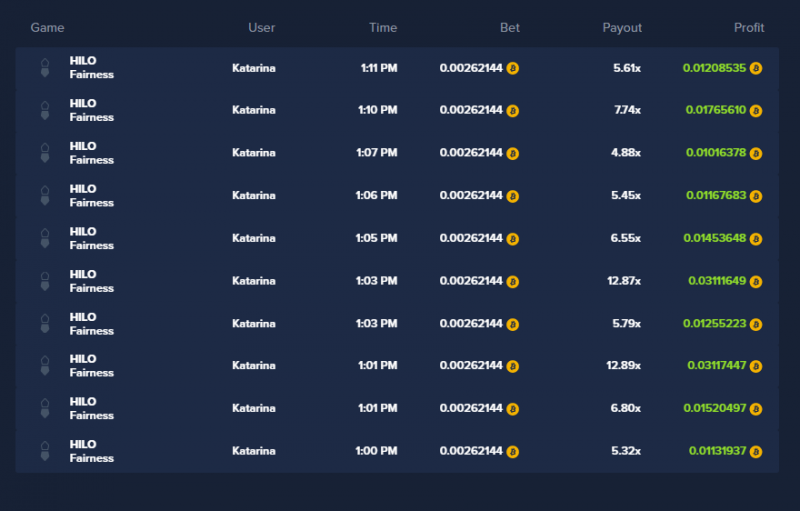This screenshot has height=511, width=800.
Task: Click the HILO game icon in the 12.89x payout row
Action: click(45, 366)
